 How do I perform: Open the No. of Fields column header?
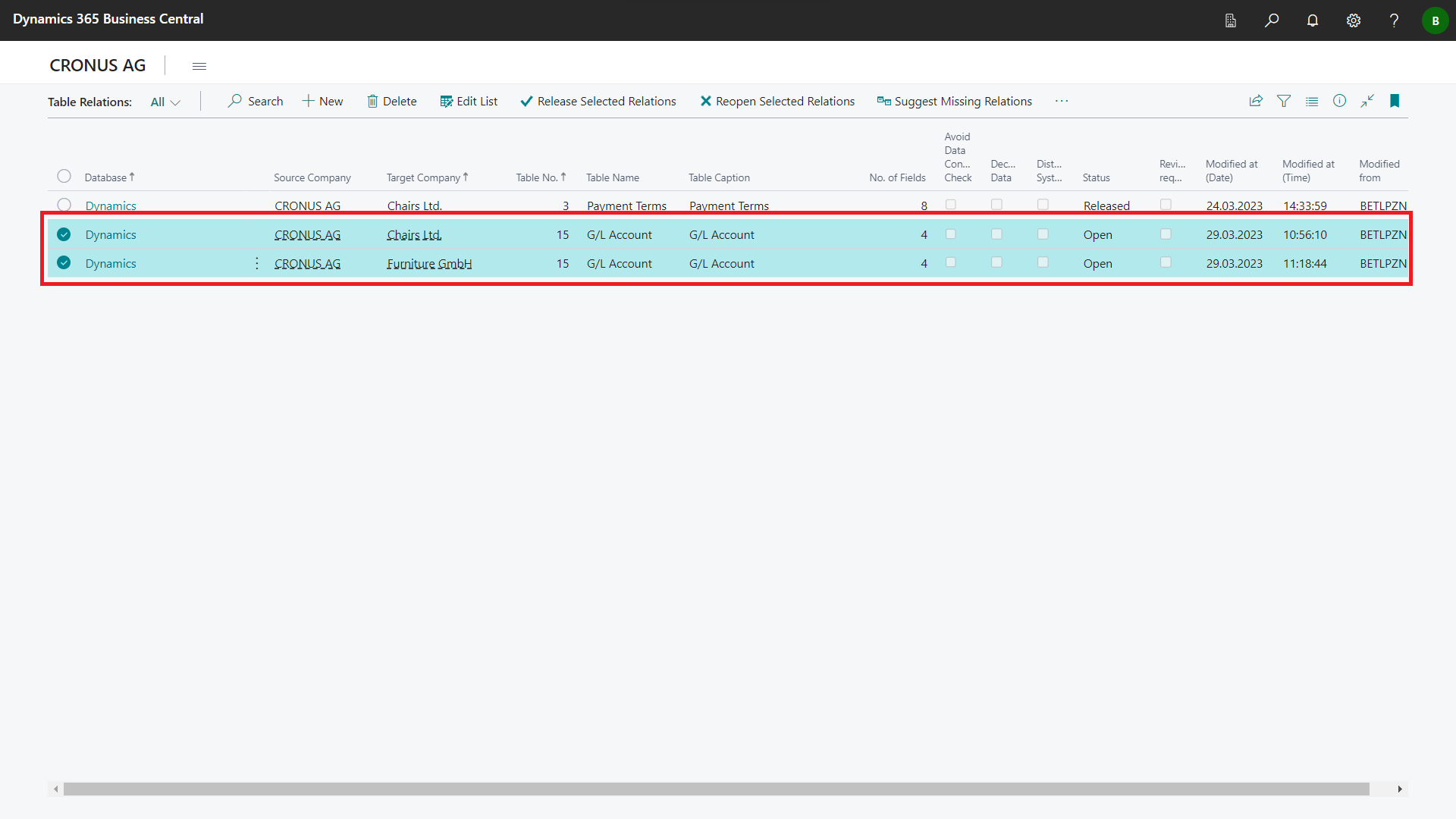(897, 177)
